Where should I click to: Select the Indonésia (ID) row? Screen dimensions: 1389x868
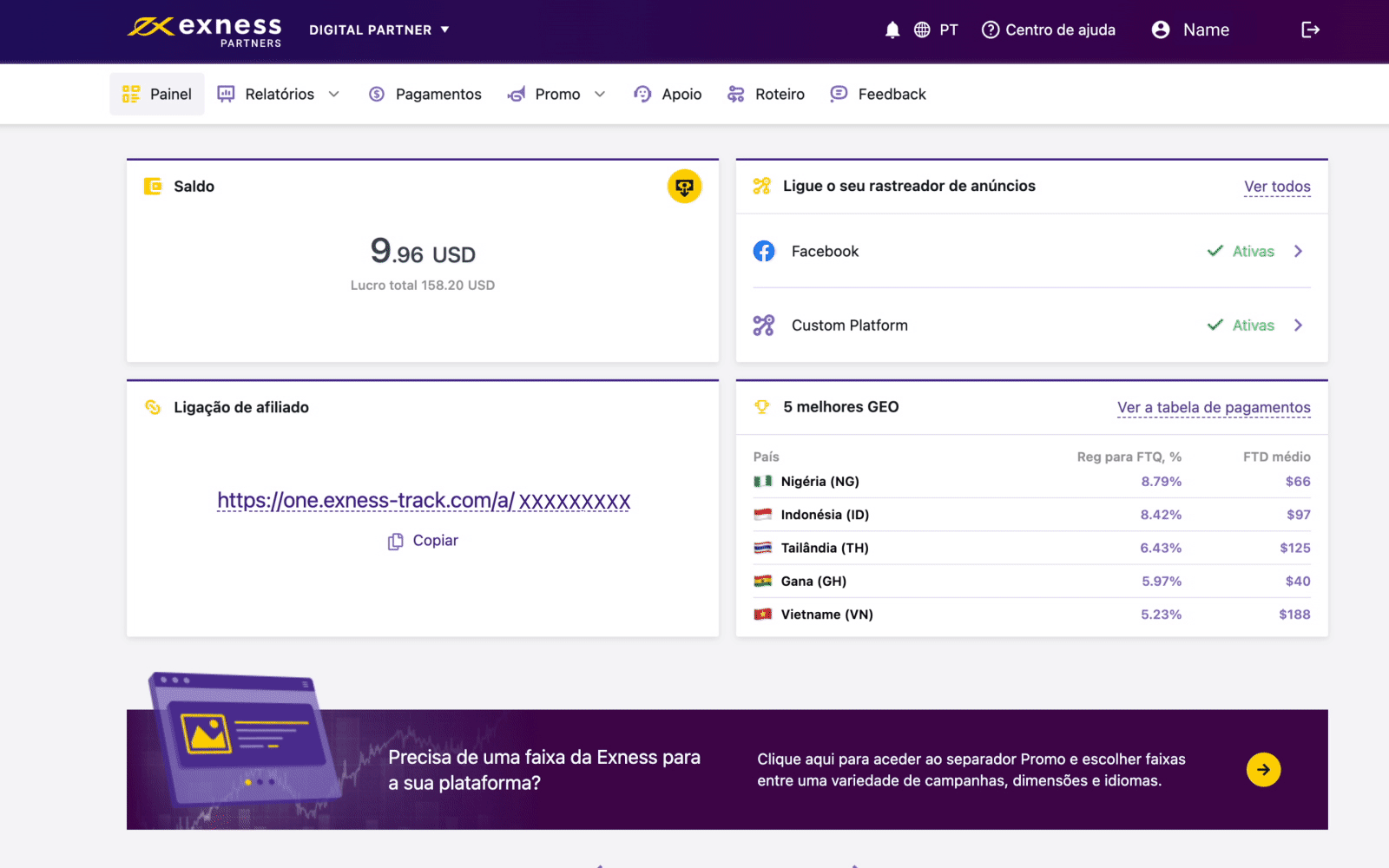1031,515
